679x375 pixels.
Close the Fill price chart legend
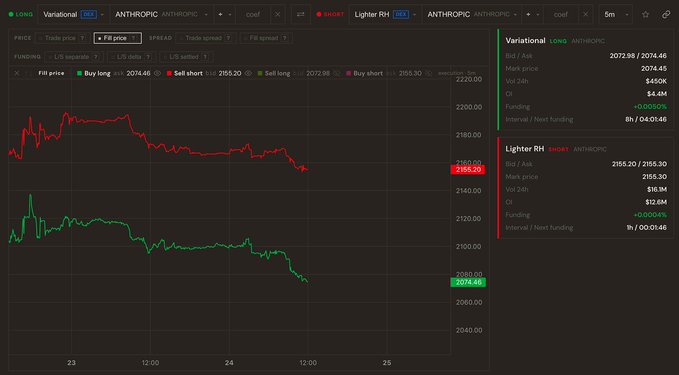[16, 73]
